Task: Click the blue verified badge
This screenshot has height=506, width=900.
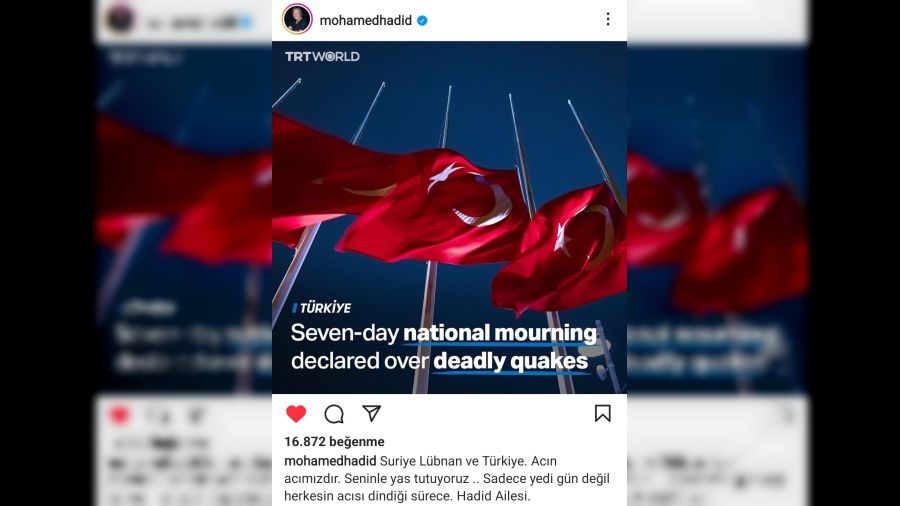Action: (422, 21)
